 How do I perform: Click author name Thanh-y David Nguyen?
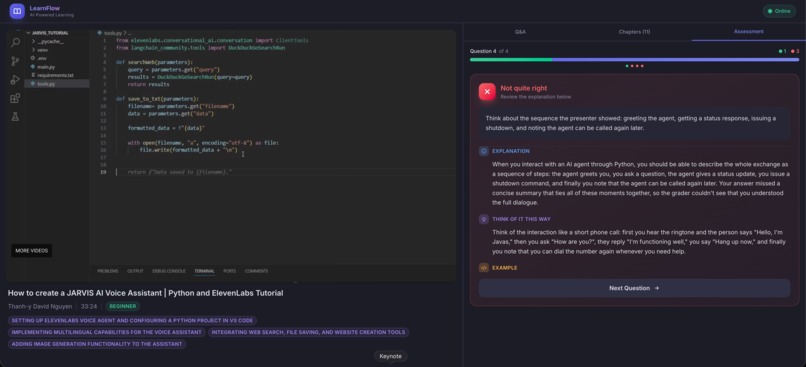[x=40, y=306]
